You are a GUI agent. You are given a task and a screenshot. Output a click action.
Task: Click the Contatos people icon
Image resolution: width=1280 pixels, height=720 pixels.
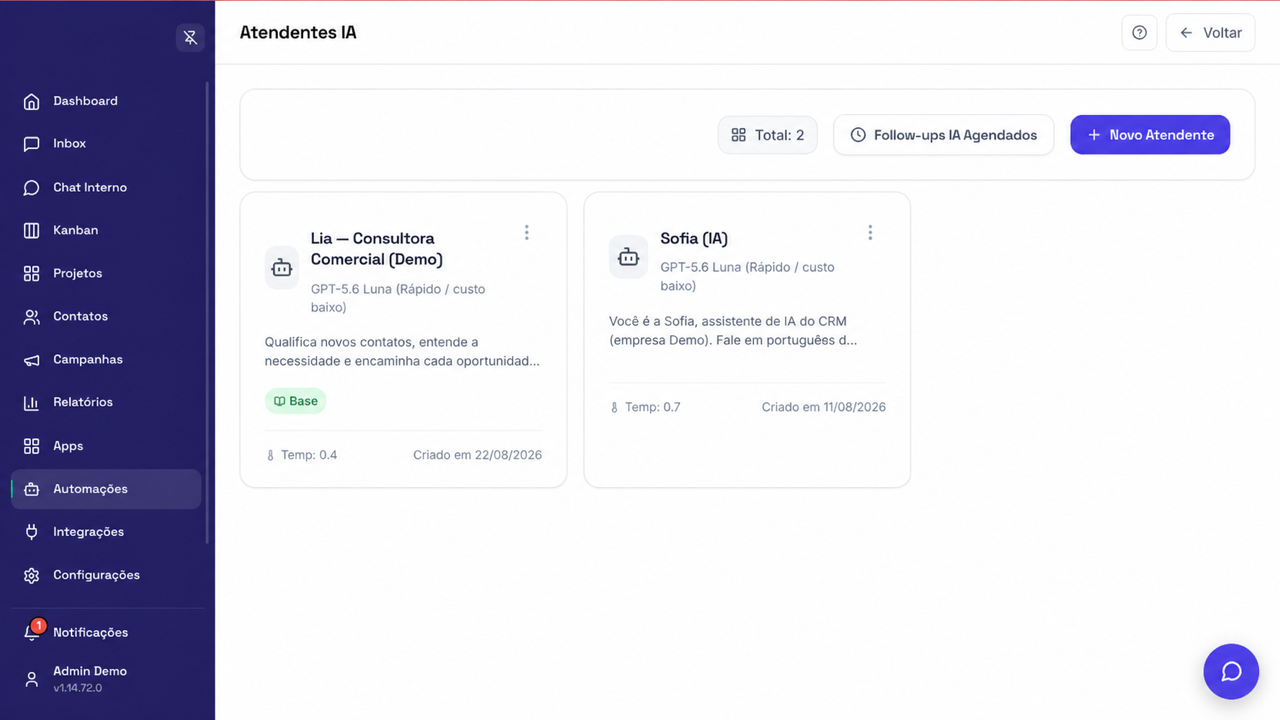(31, 316)
